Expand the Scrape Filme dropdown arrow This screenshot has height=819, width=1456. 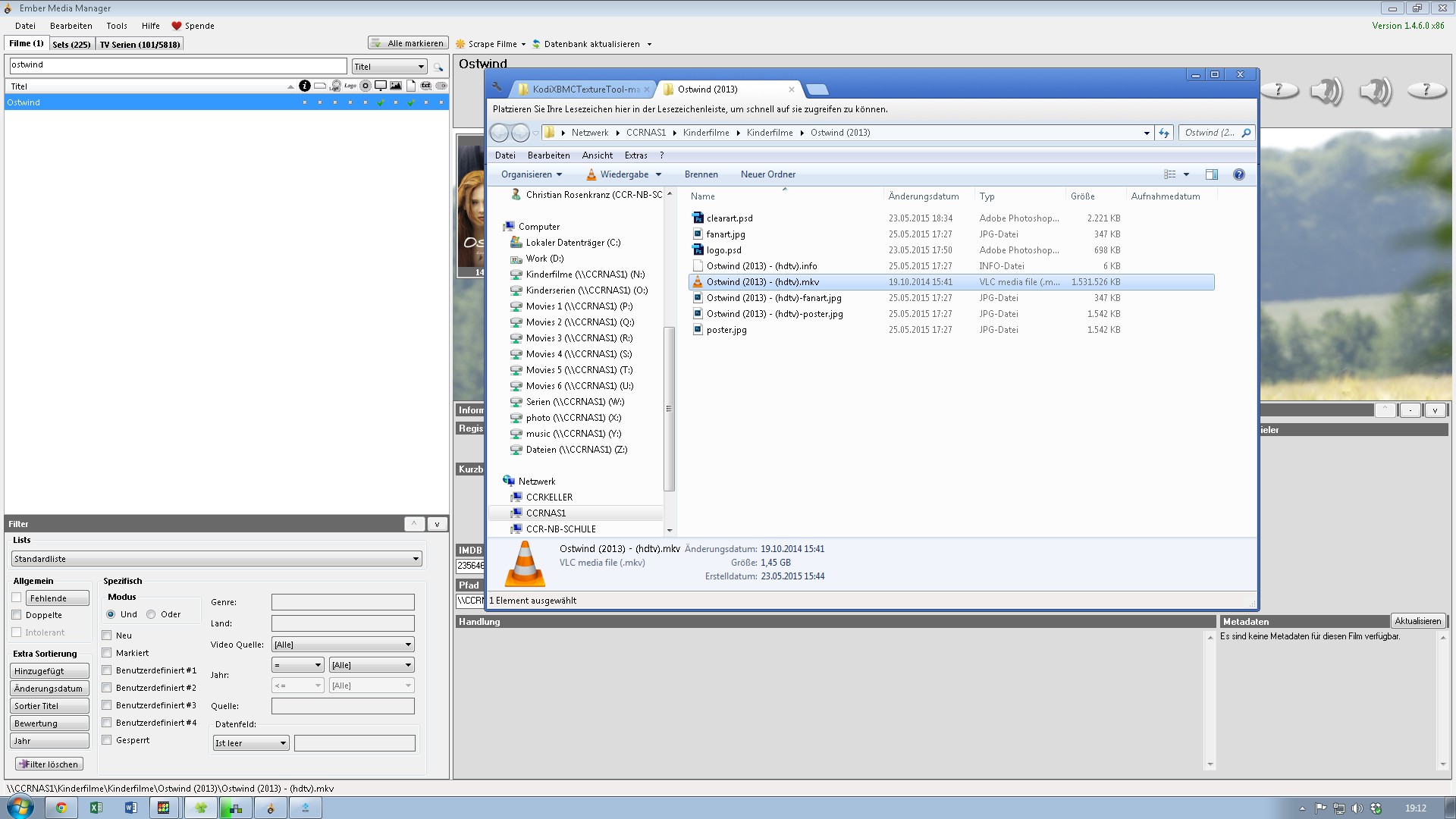pyautogui.click(x=523, y=44)
